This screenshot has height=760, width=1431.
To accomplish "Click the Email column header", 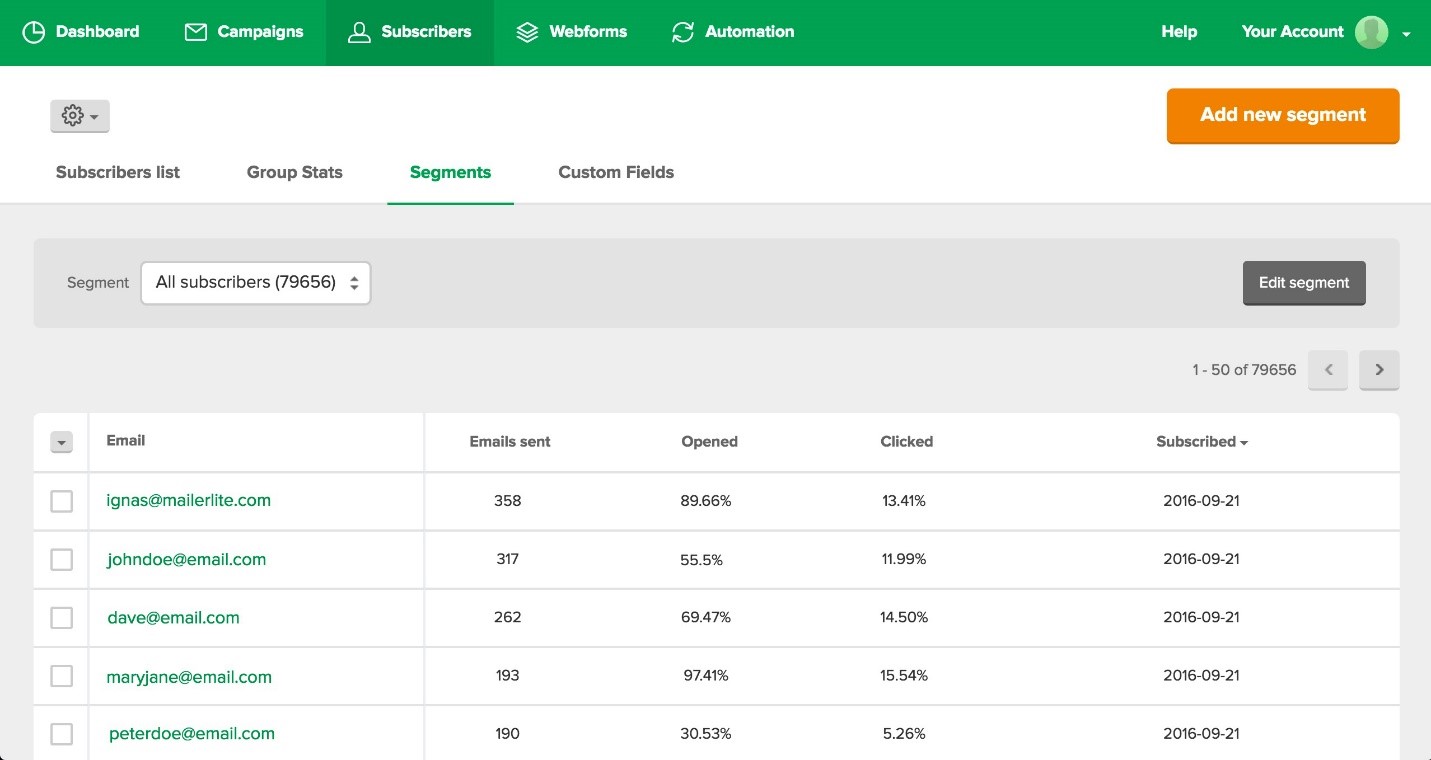I will pyautogui.click(x=126, y=440).
